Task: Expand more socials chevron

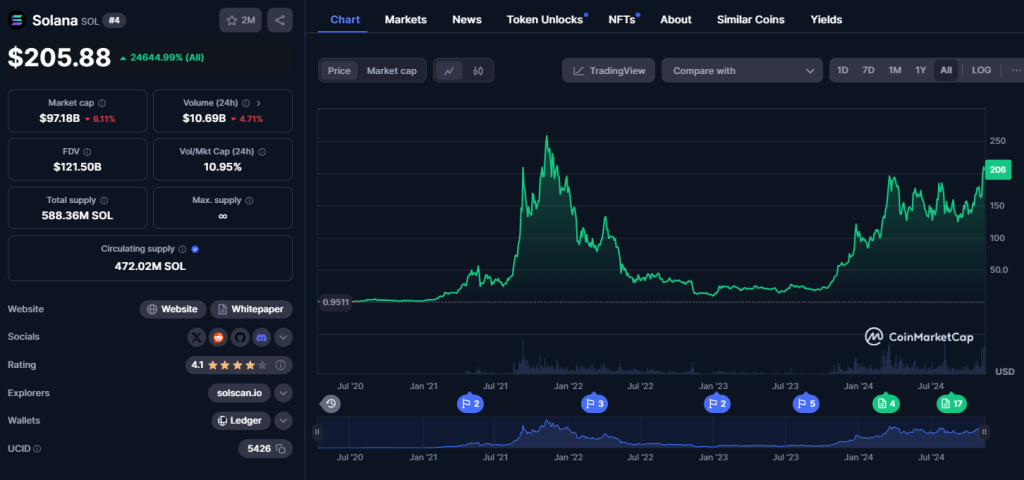Action: [283, 338]
